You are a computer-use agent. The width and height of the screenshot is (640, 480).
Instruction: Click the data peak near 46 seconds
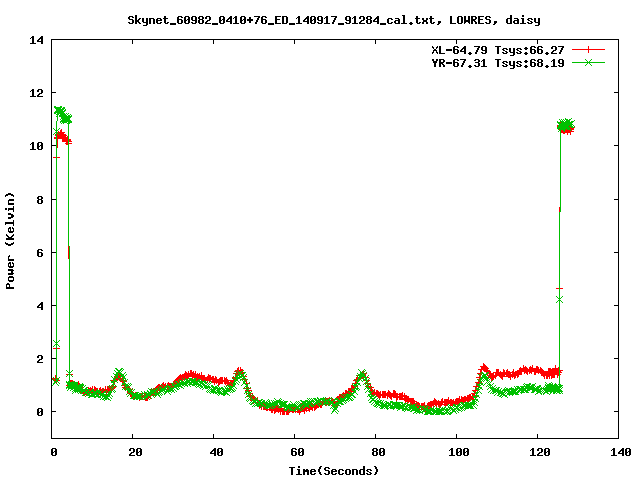(240, 372)
